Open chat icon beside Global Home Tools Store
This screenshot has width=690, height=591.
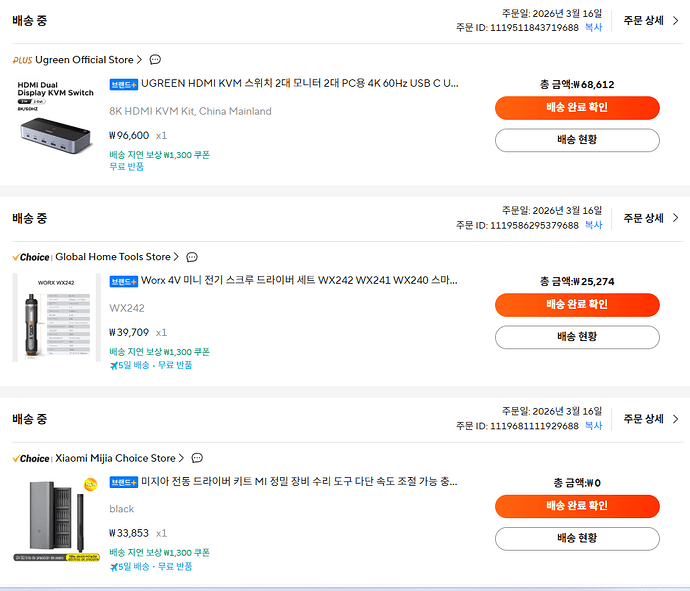click(x=192, y=257)
